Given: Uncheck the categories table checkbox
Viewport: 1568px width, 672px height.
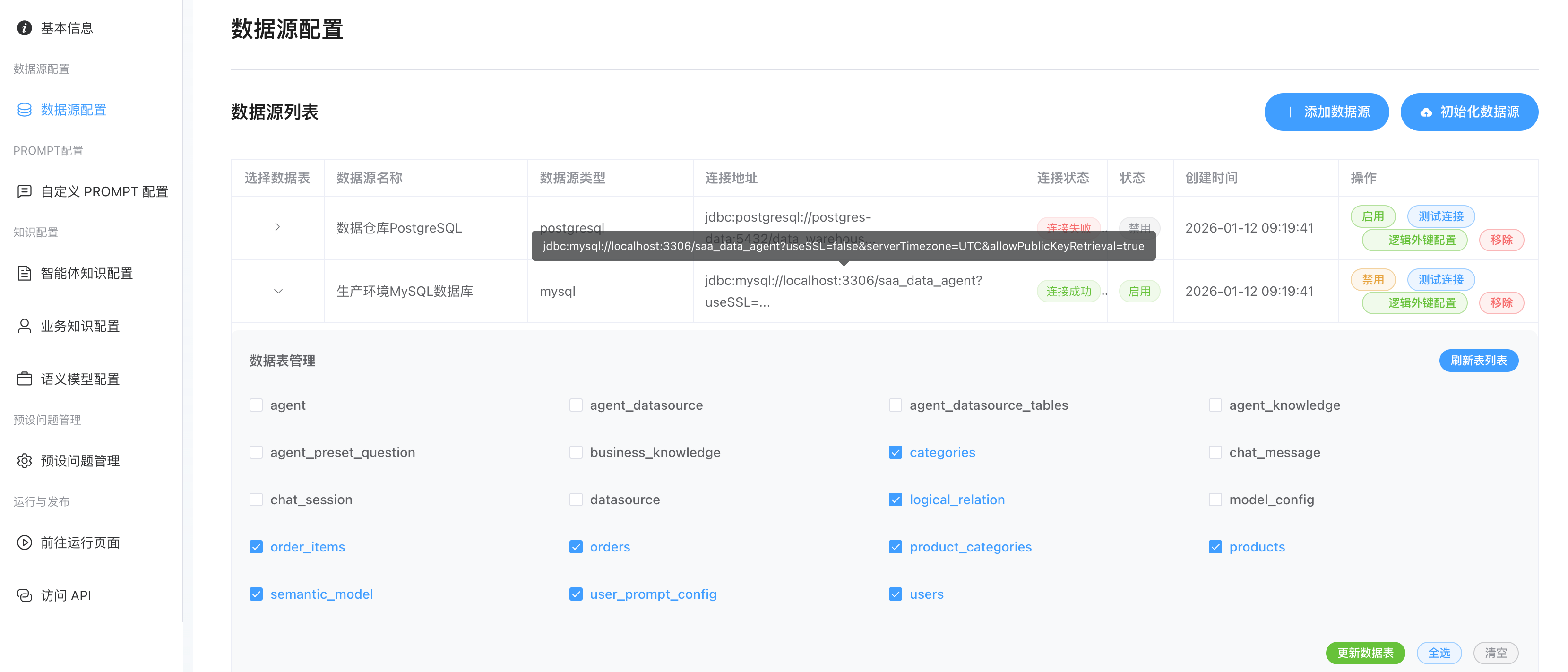Looking at the screenshot, I should [895, 452].
